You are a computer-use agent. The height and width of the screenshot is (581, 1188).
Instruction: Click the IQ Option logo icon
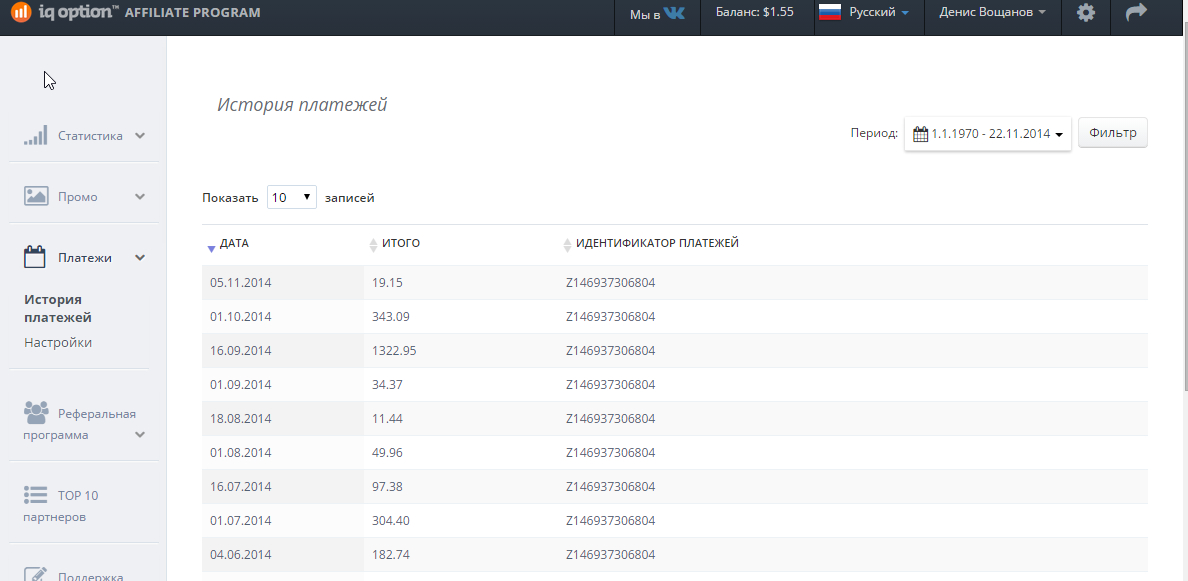(x=19, y=13)
